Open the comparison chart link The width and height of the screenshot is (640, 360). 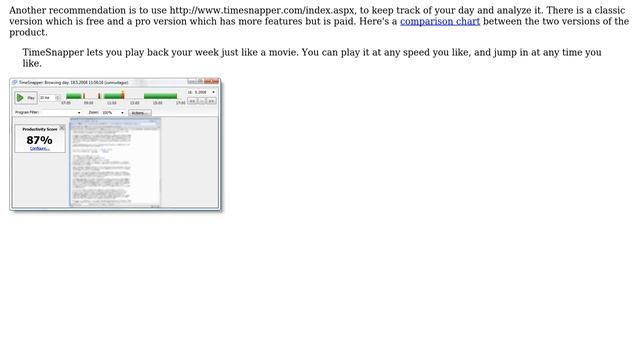440,21
